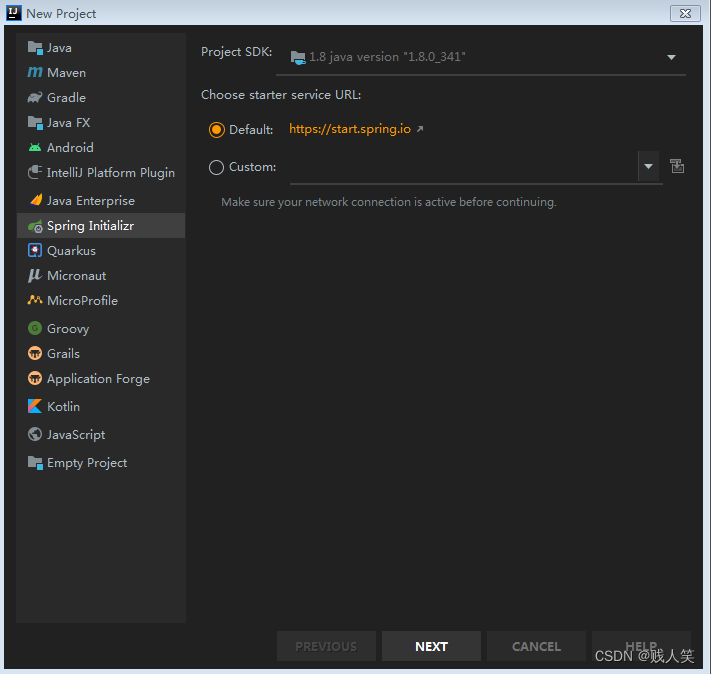Click the Kotlin logo icon
711x674 pixels.
(35, 406)
